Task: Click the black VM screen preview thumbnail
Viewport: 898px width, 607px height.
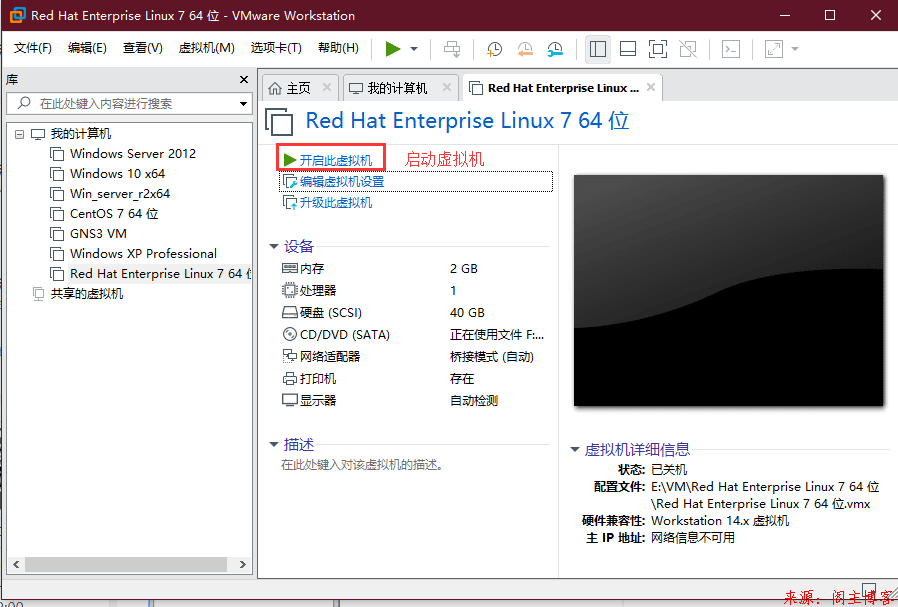Action: click(728, 291)
